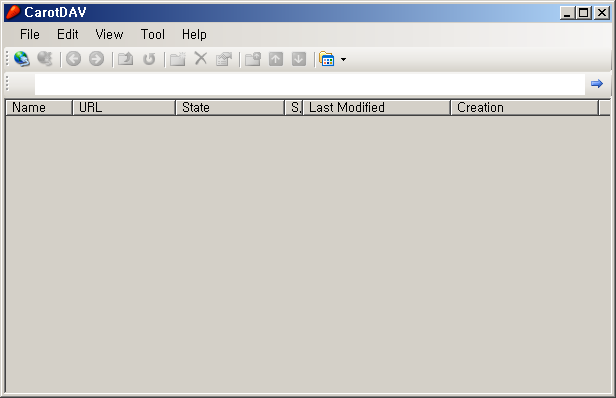The width and height of the screenshot is (616, 398).
Task: Click the refresh icon
Action: click(x=149, y=59)
